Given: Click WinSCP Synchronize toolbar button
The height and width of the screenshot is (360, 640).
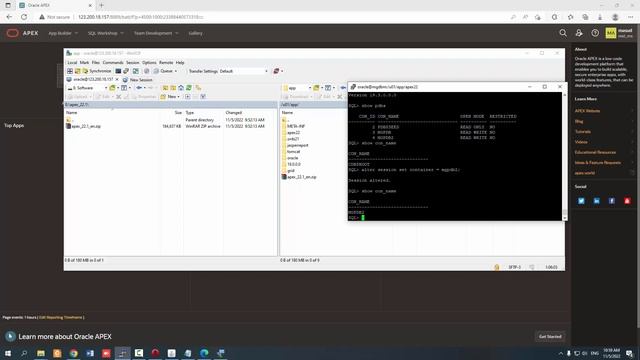Looking at the screenshot, I should pyautogui.click(x=97, y=71).
